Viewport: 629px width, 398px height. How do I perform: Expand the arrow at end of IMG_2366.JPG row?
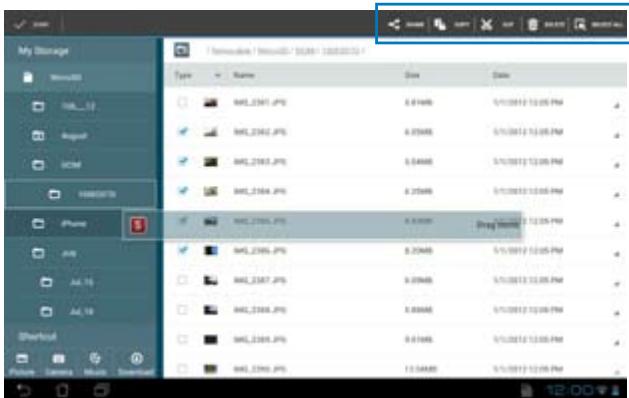point(617,254)
